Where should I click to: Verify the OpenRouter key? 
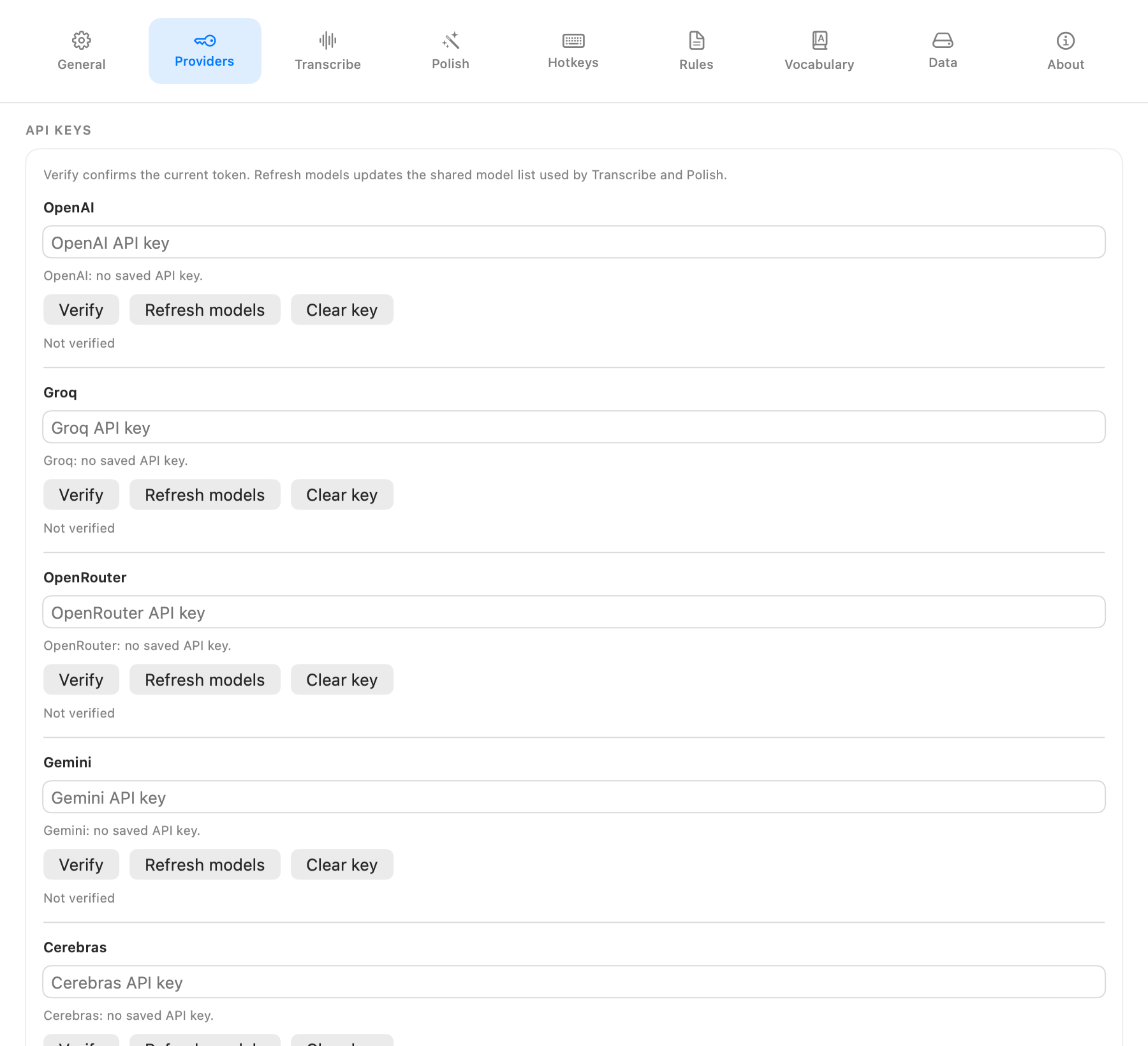tap(81, 680)
